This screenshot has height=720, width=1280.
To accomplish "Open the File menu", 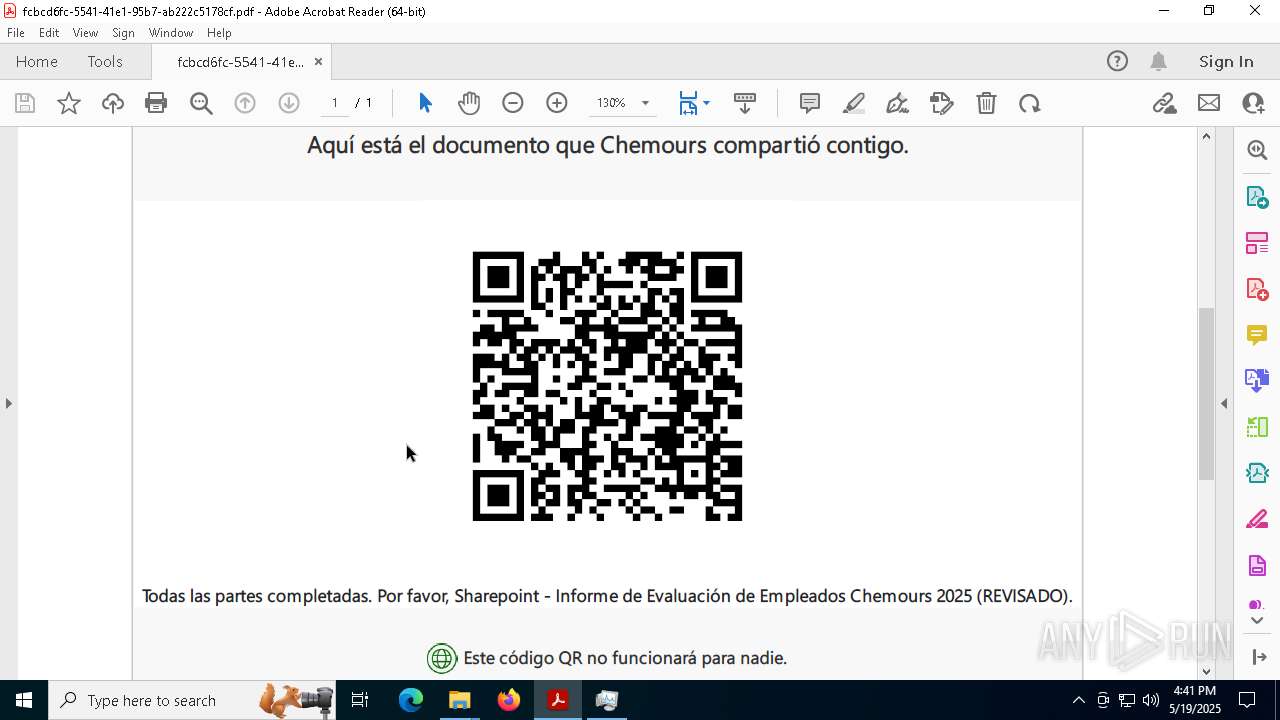I will 16,33.
